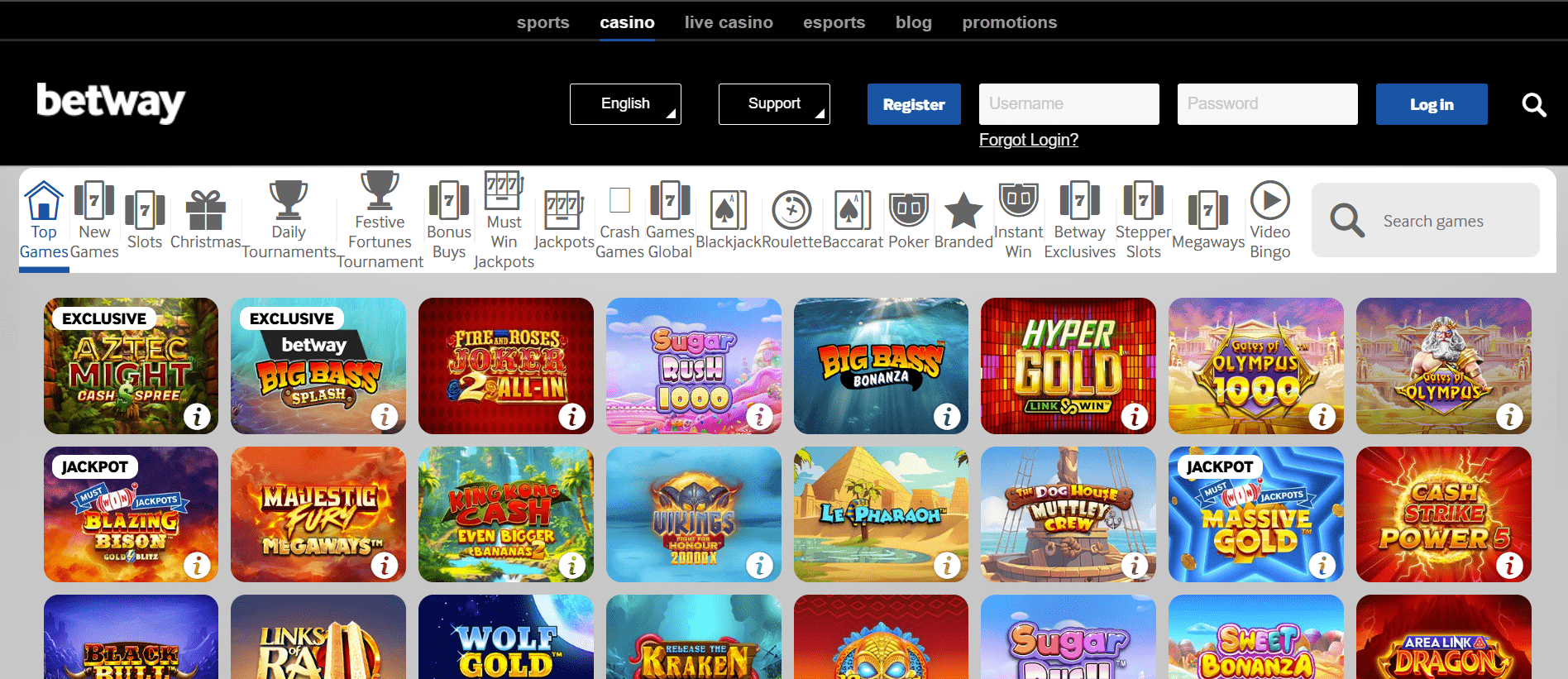This screenshot has height=679, width=1568.
Task: Switch to the live casino tab
Action: coord(729,22)
